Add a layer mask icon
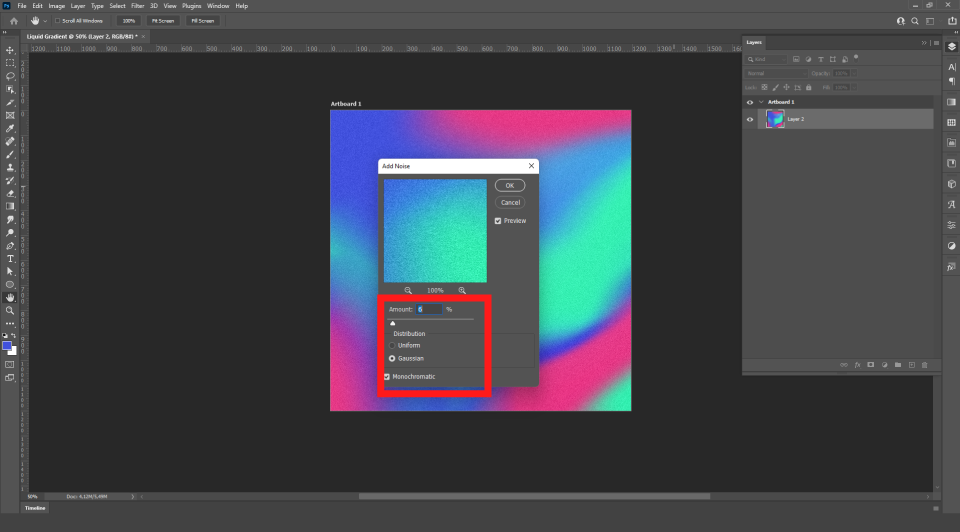Screen dimensions: 960x532 (x=871, y=365)
